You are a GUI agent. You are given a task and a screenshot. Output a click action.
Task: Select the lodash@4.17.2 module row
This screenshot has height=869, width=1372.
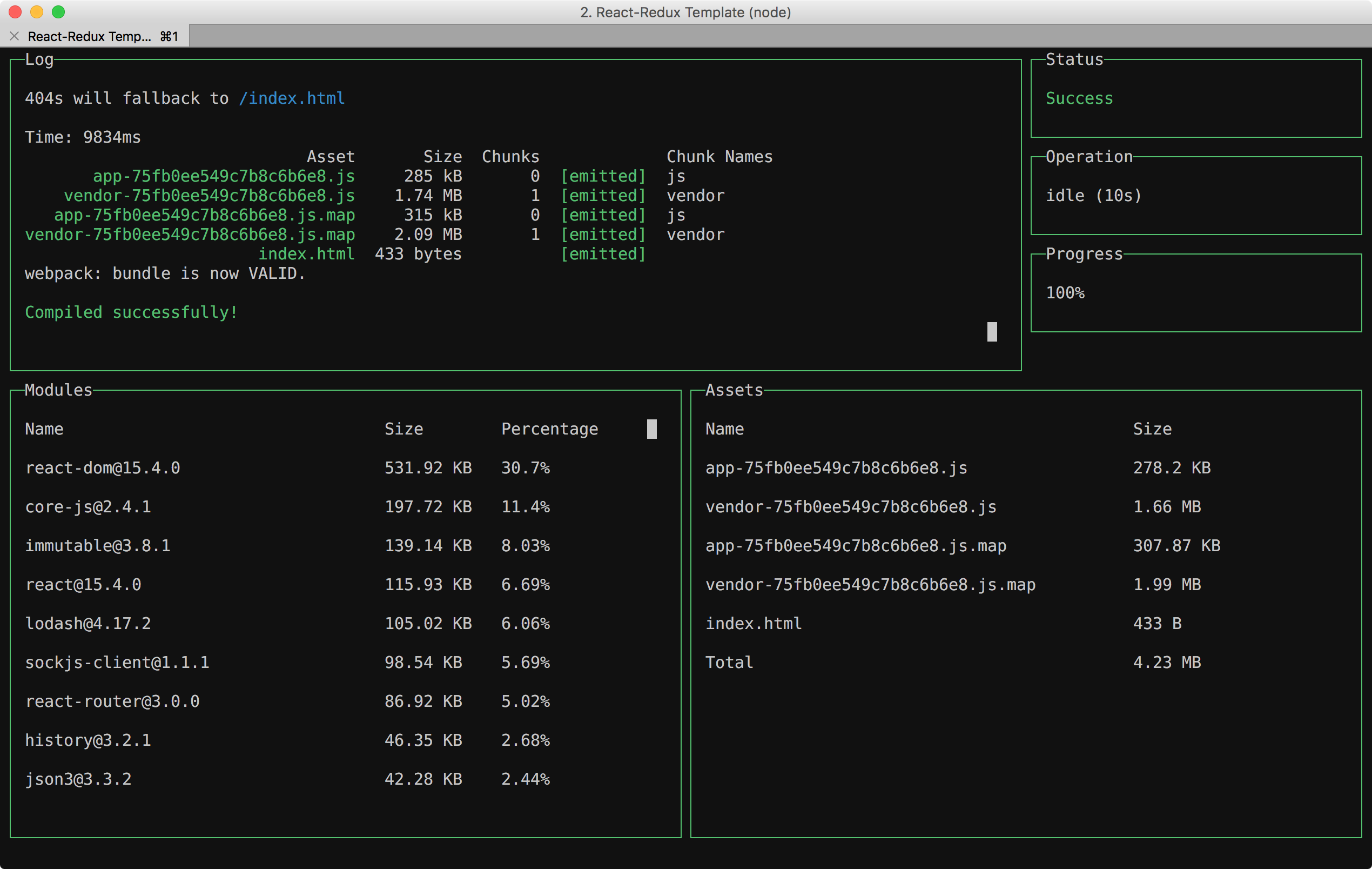pos(88,623)
